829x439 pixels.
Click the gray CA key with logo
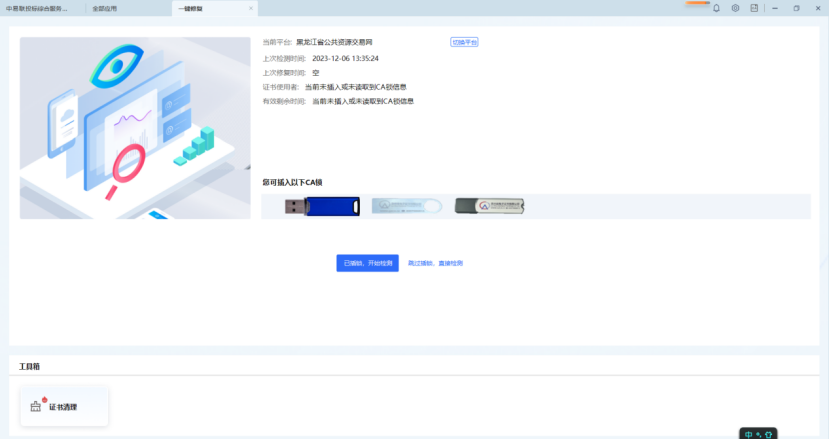(489, 206)
